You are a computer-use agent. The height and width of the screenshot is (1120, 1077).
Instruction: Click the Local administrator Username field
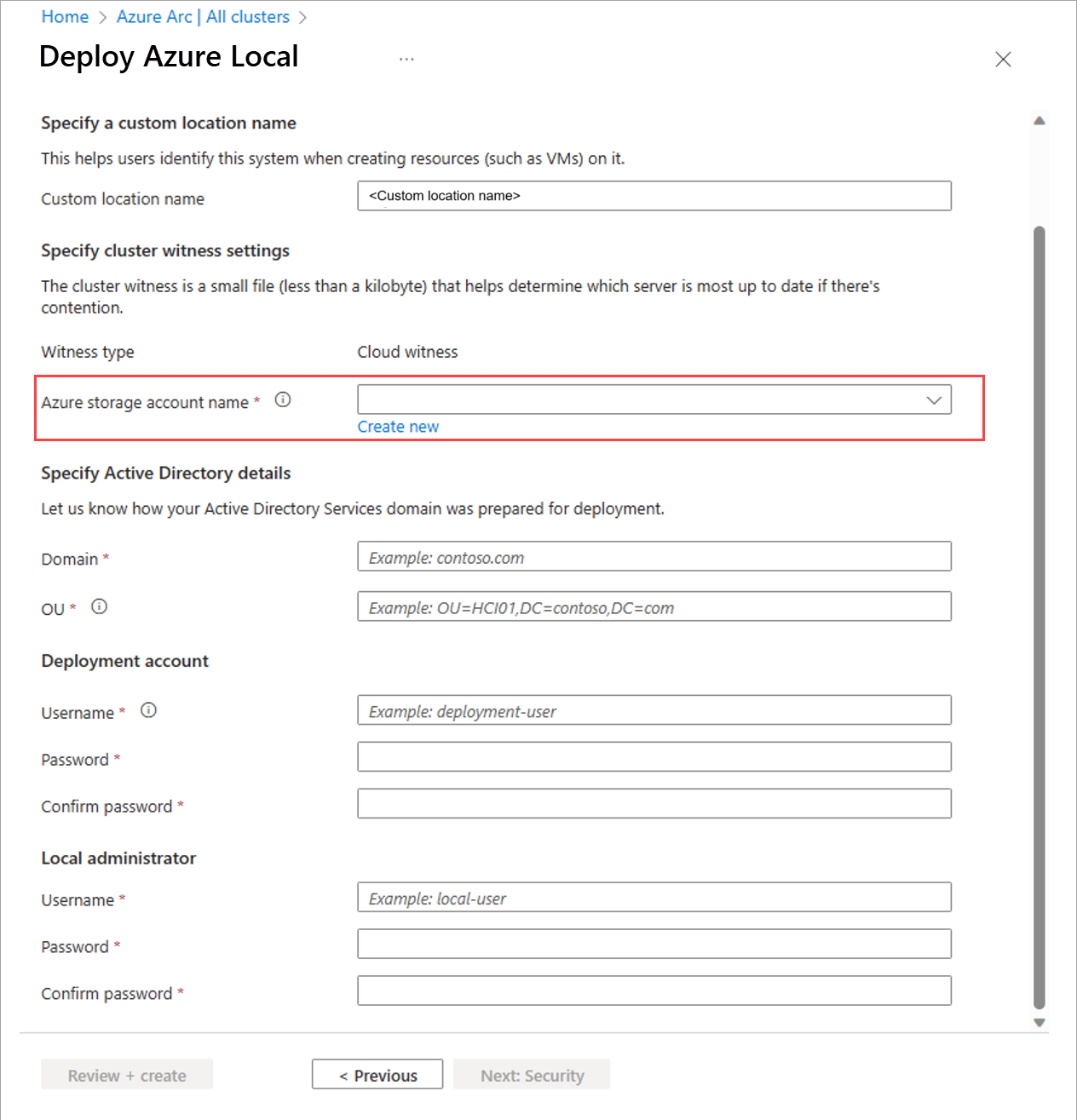tap(654, 898)
